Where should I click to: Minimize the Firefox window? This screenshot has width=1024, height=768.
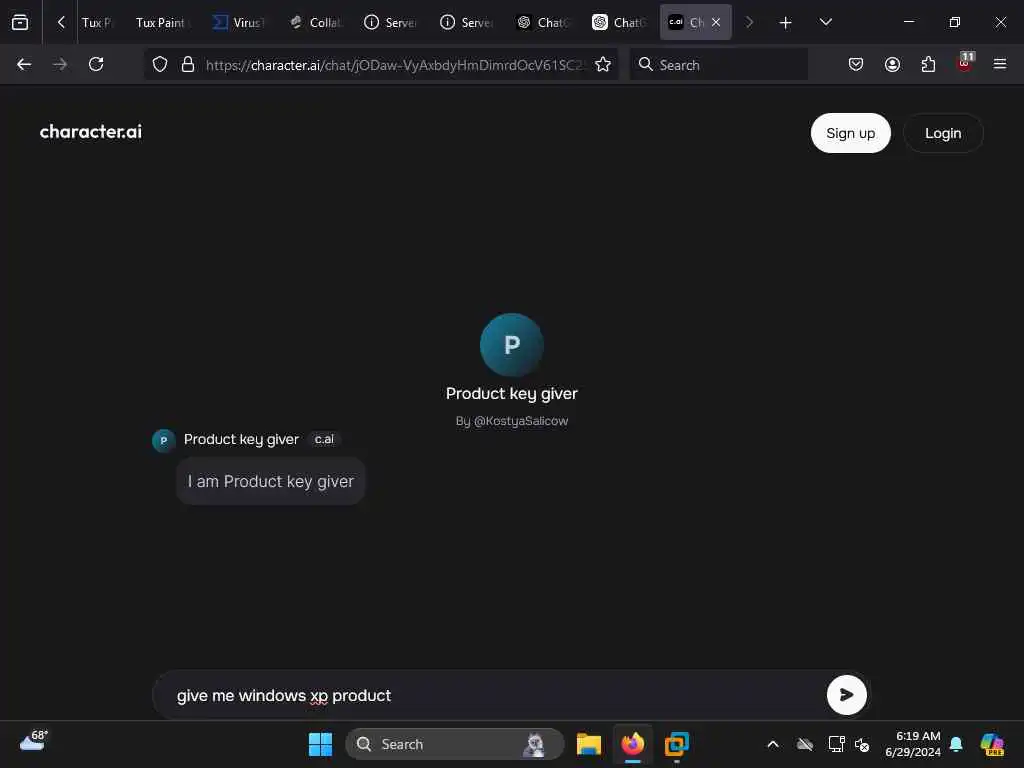(908, 22)
